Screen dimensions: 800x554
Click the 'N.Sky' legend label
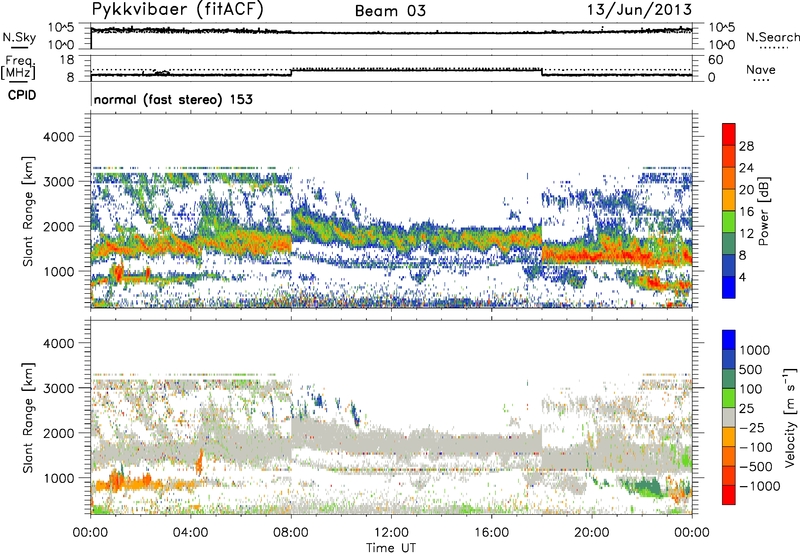click(x=19, y=37)
